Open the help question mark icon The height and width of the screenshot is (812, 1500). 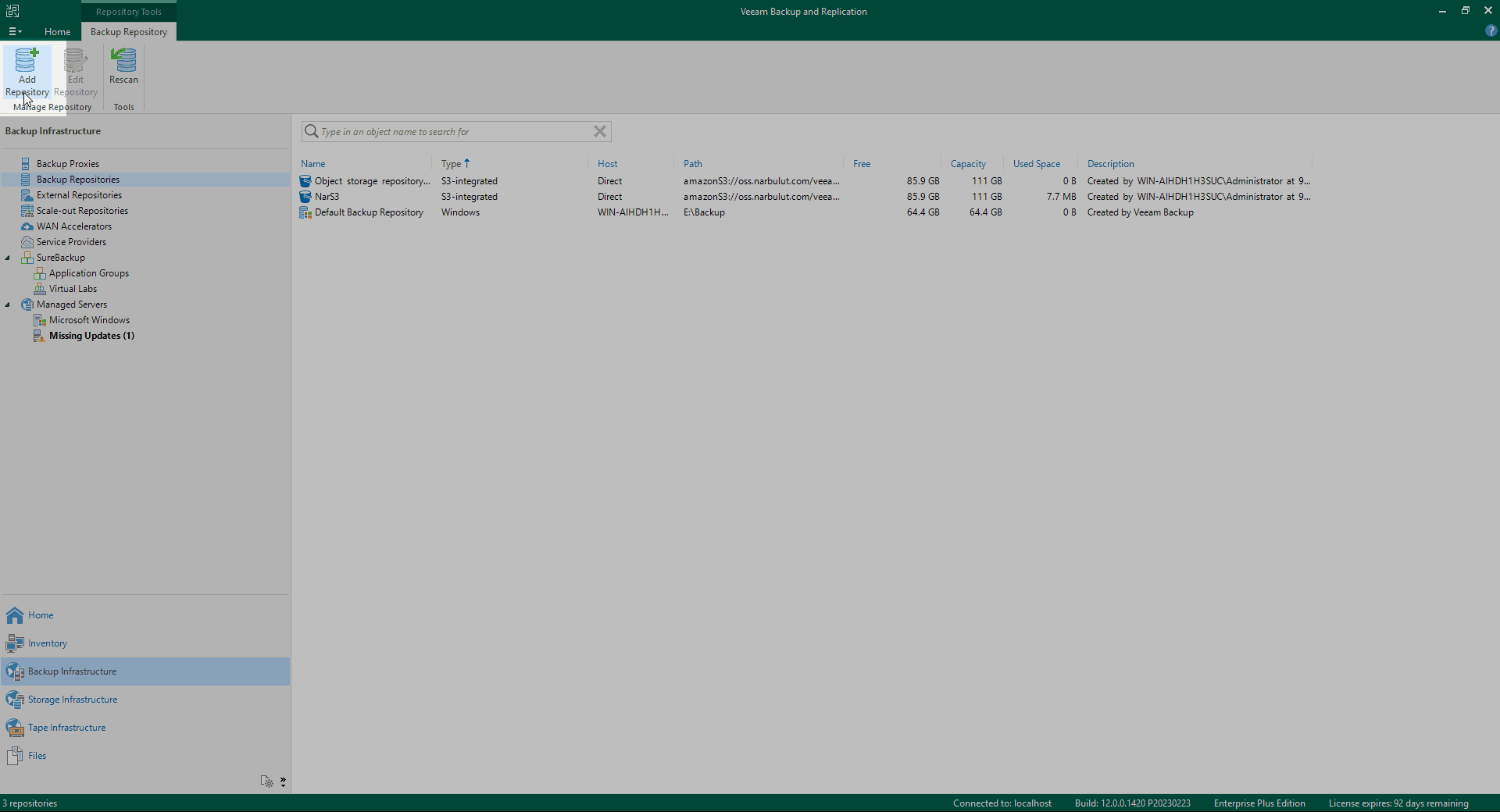click(1491, 31)
